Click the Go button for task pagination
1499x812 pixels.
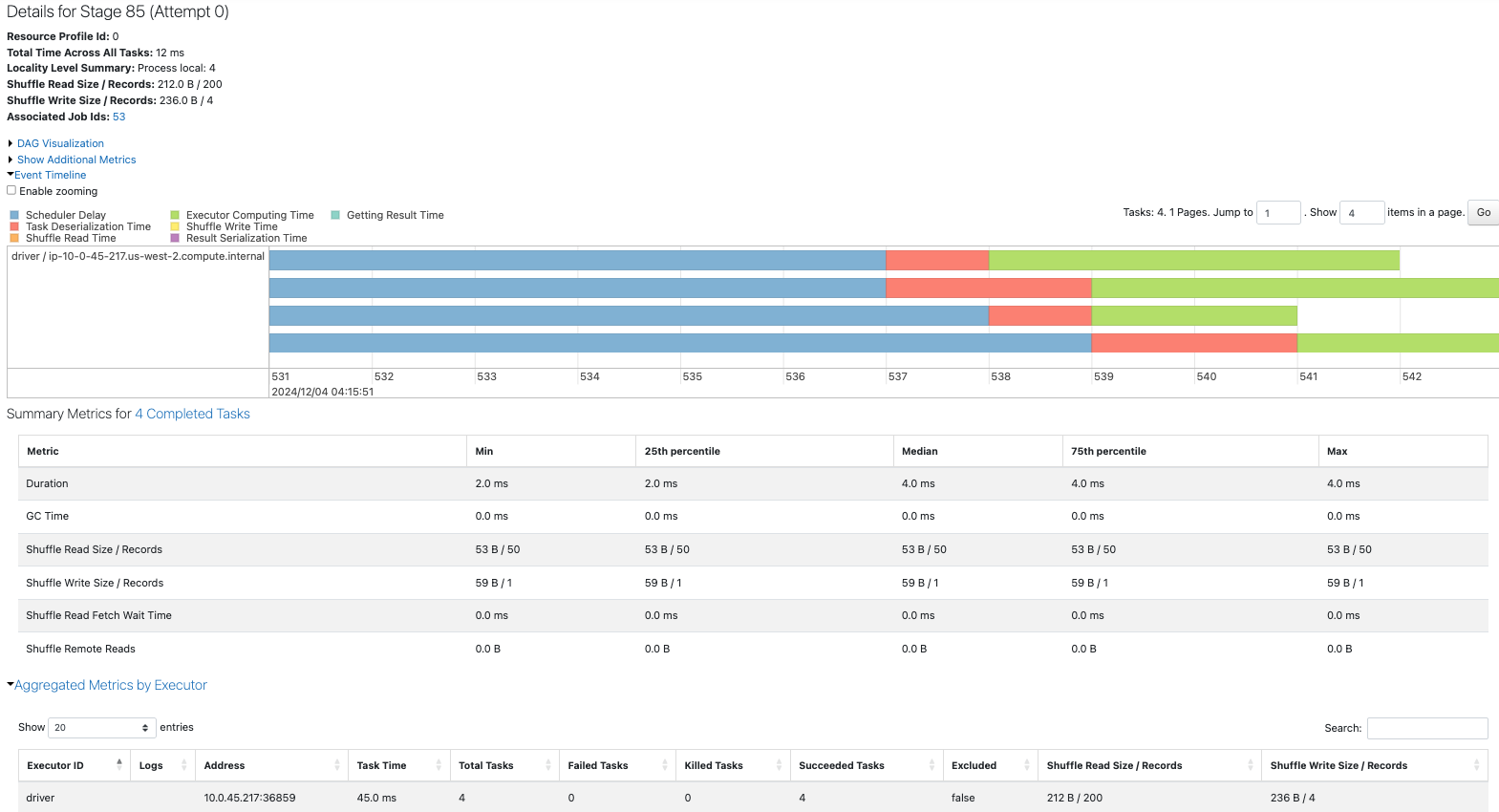click(x=1483, y=212)
